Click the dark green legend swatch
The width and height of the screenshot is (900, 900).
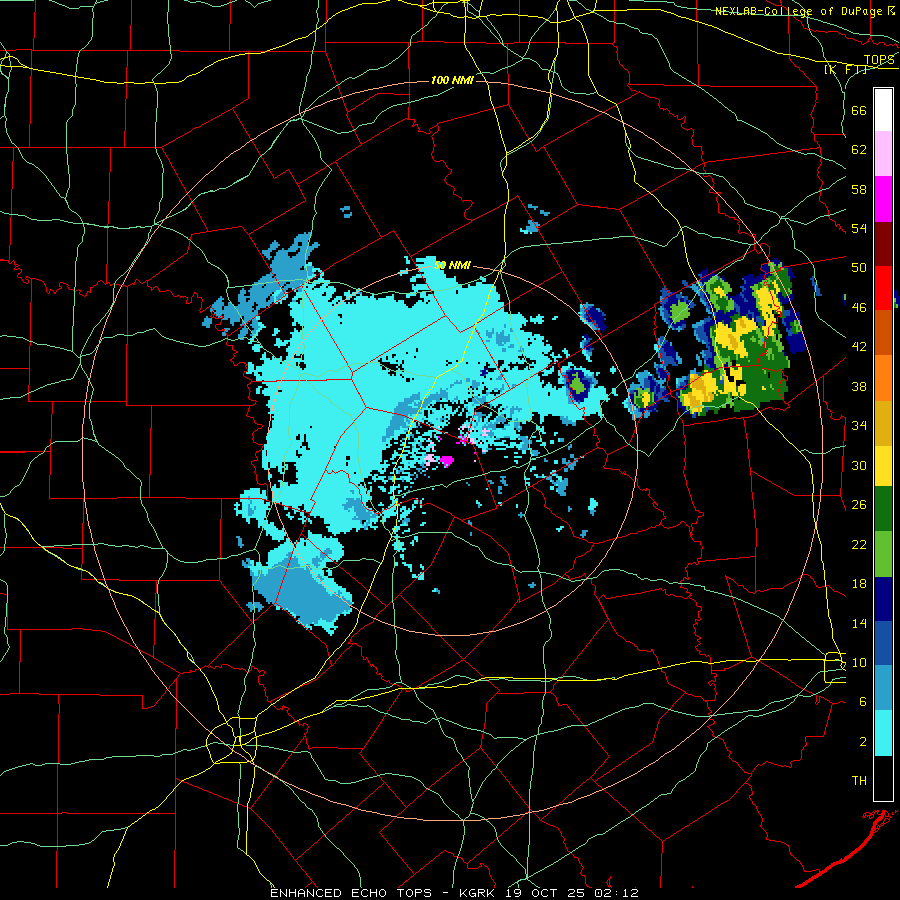click(883, 509)
